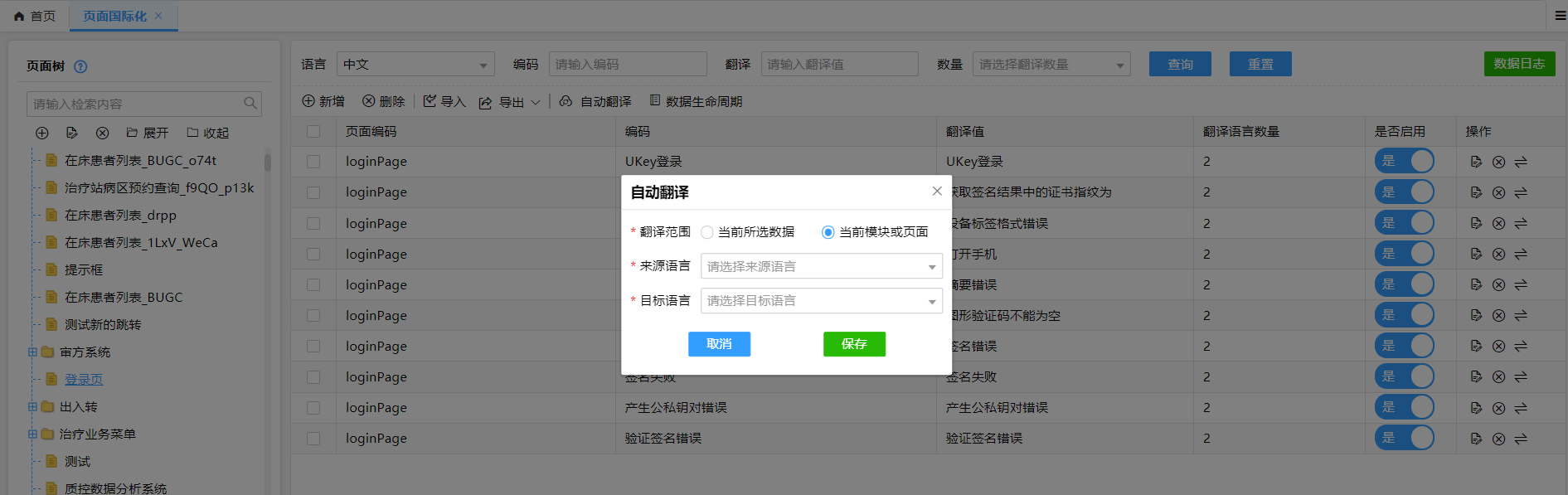Click the edit node icon in page tree toolbar
1568x495 pixels.
tap(72, 133)
